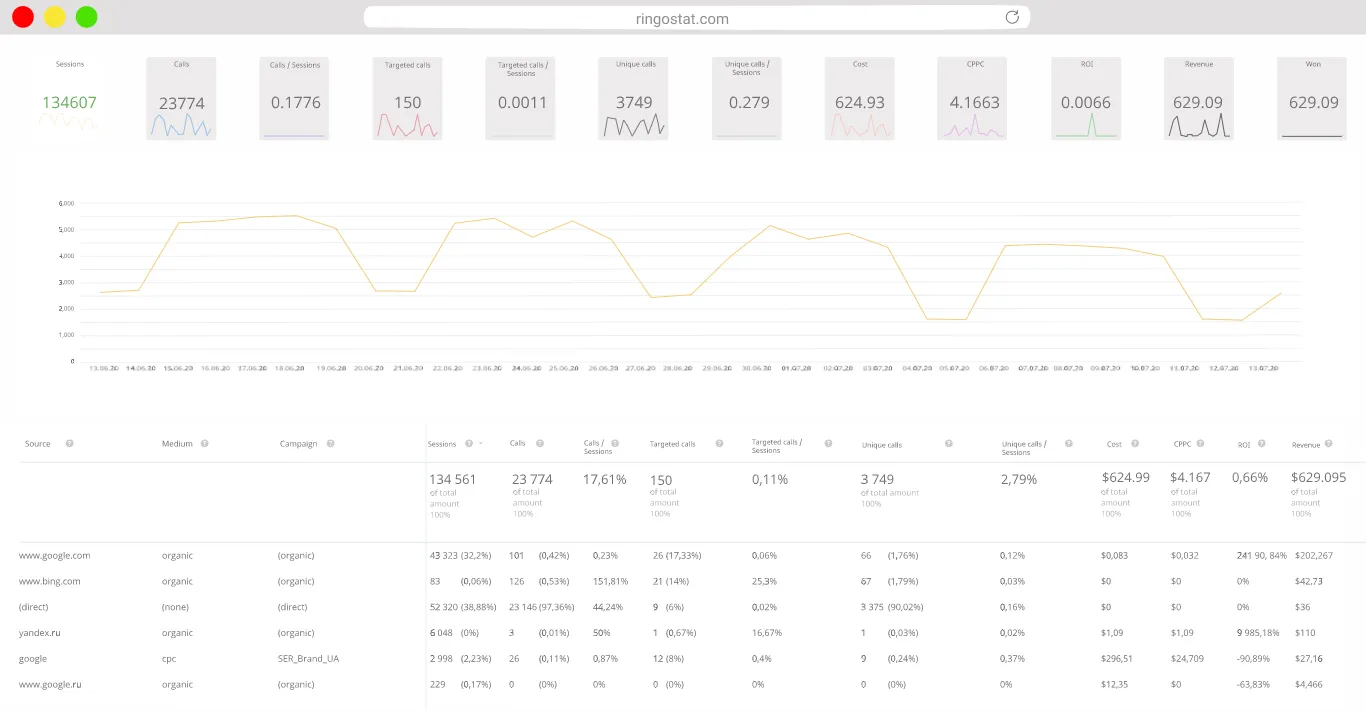The height and width of the screenshot is (714, 1366).
Task: Click the help icon beside Calls column
Action: coord(540,443)
